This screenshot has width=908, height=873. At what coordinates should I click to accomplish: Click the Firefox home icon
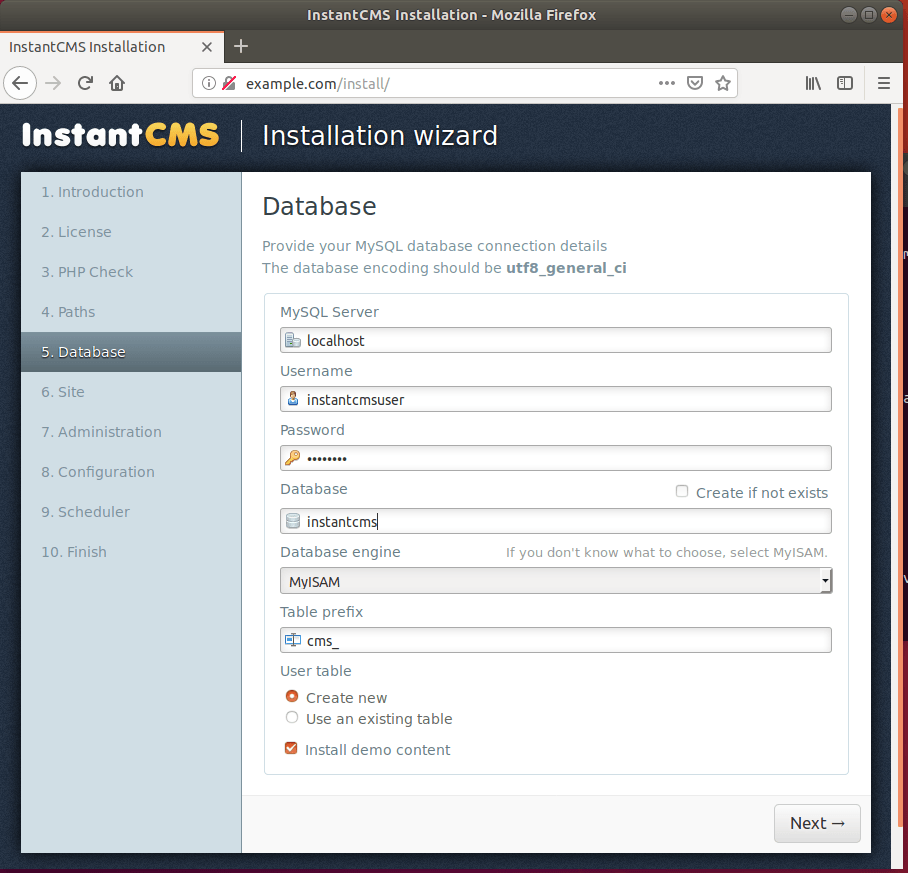click(117, 83)
